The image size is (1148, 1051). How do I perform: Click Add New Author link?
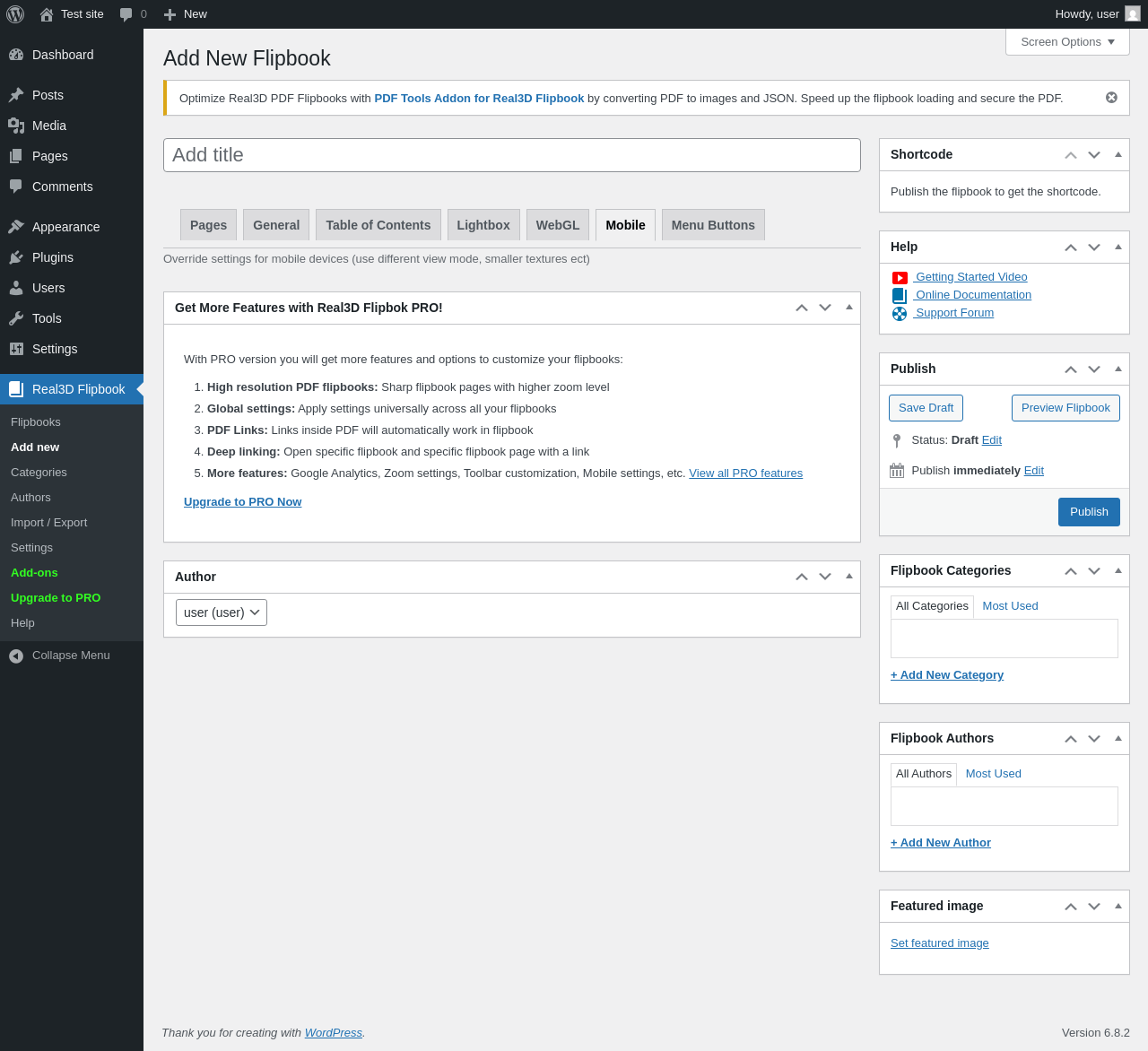coord(941,843)
